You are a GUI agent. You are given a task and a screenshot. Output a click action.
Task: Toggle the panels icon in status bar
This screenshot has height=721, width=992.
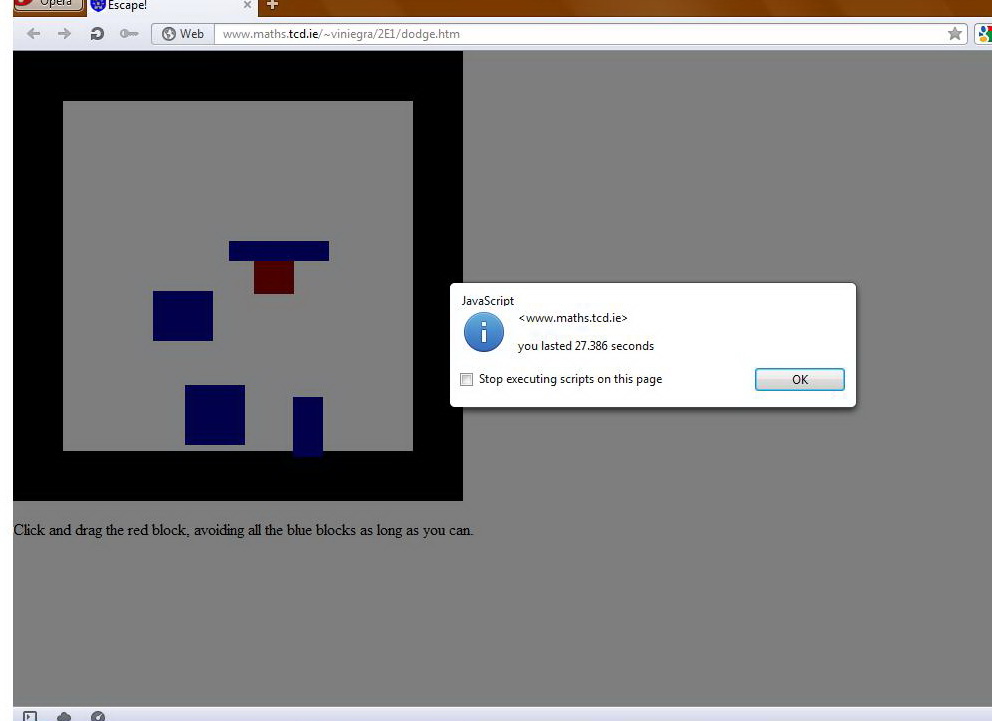30,716
